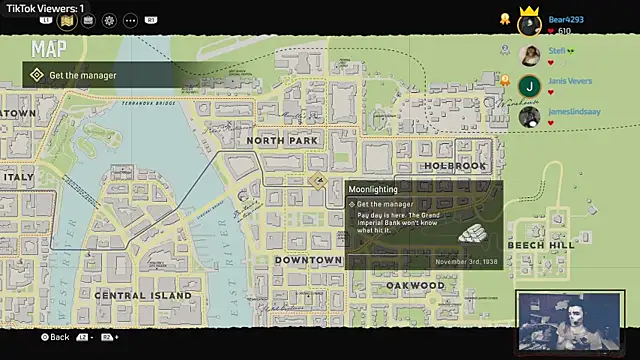
Task: Click the diamond objective icon in banner
Action: 37,75
